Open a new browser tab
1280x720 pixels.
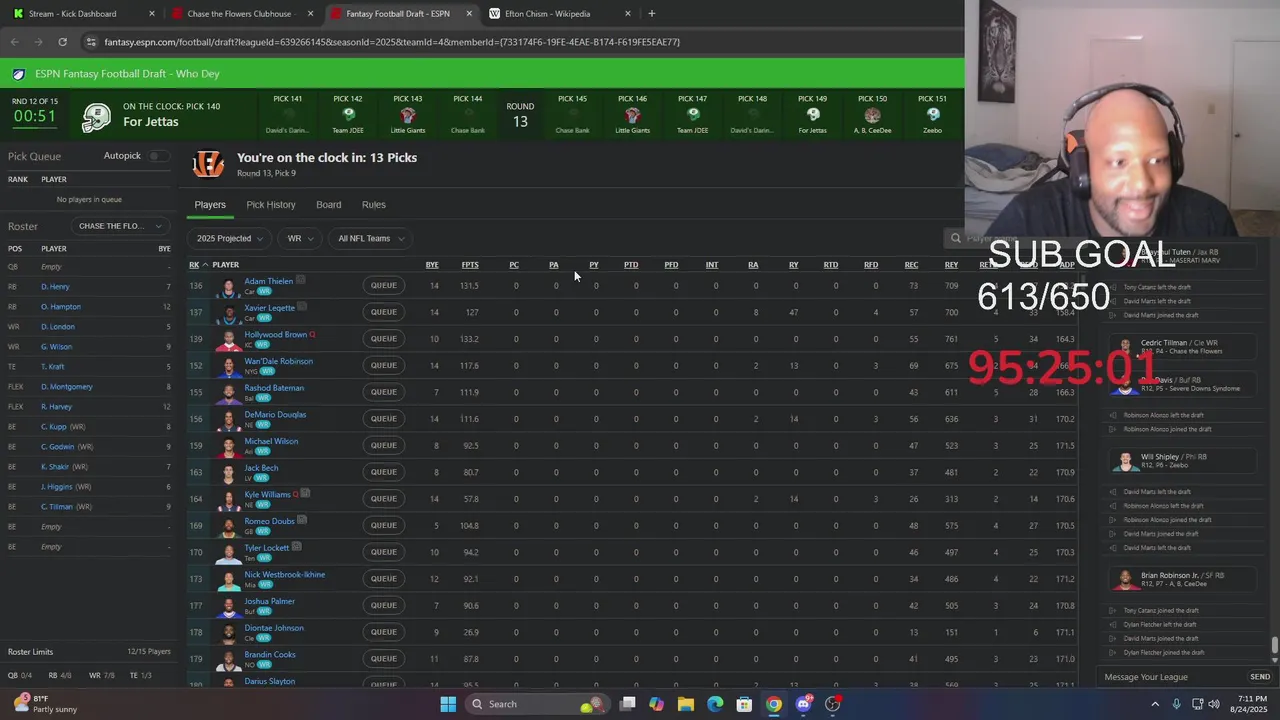[x=651, y=14]
